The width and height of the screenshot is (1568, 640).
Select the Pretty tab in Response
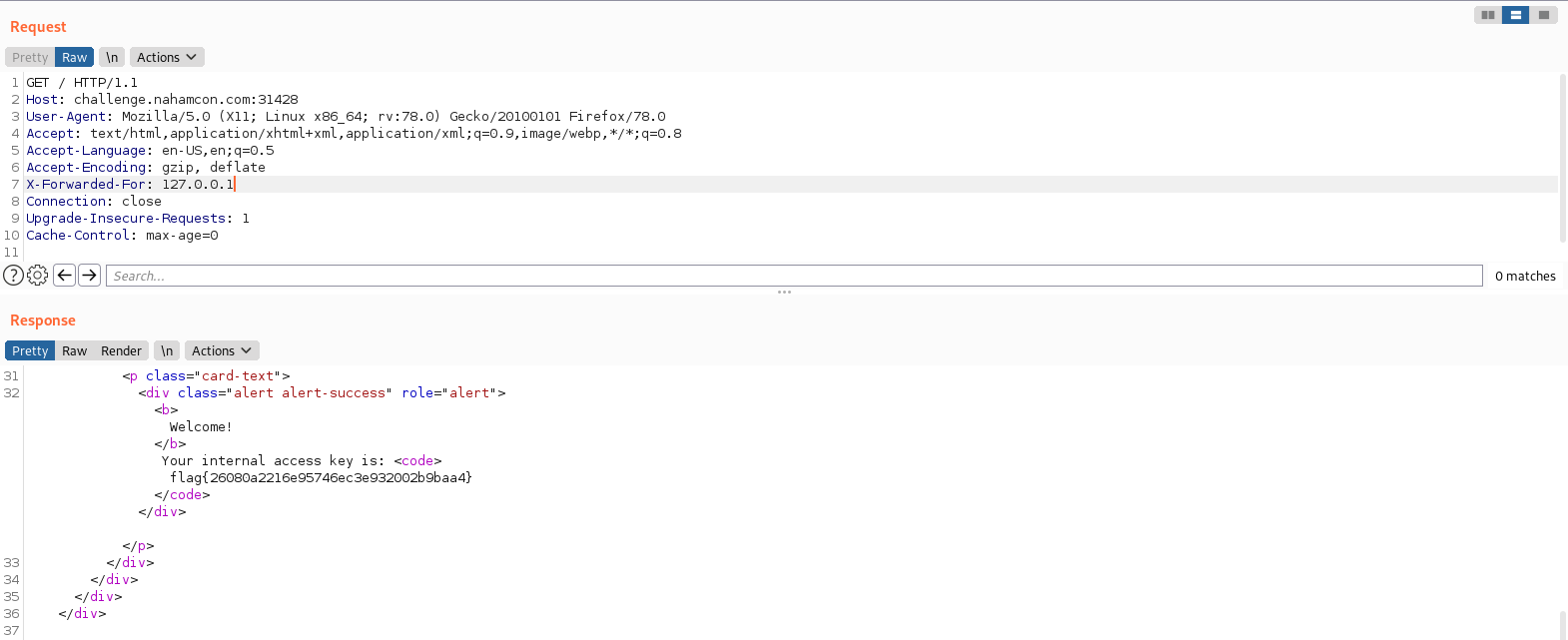pyautogui.click(x=30, y=351)
